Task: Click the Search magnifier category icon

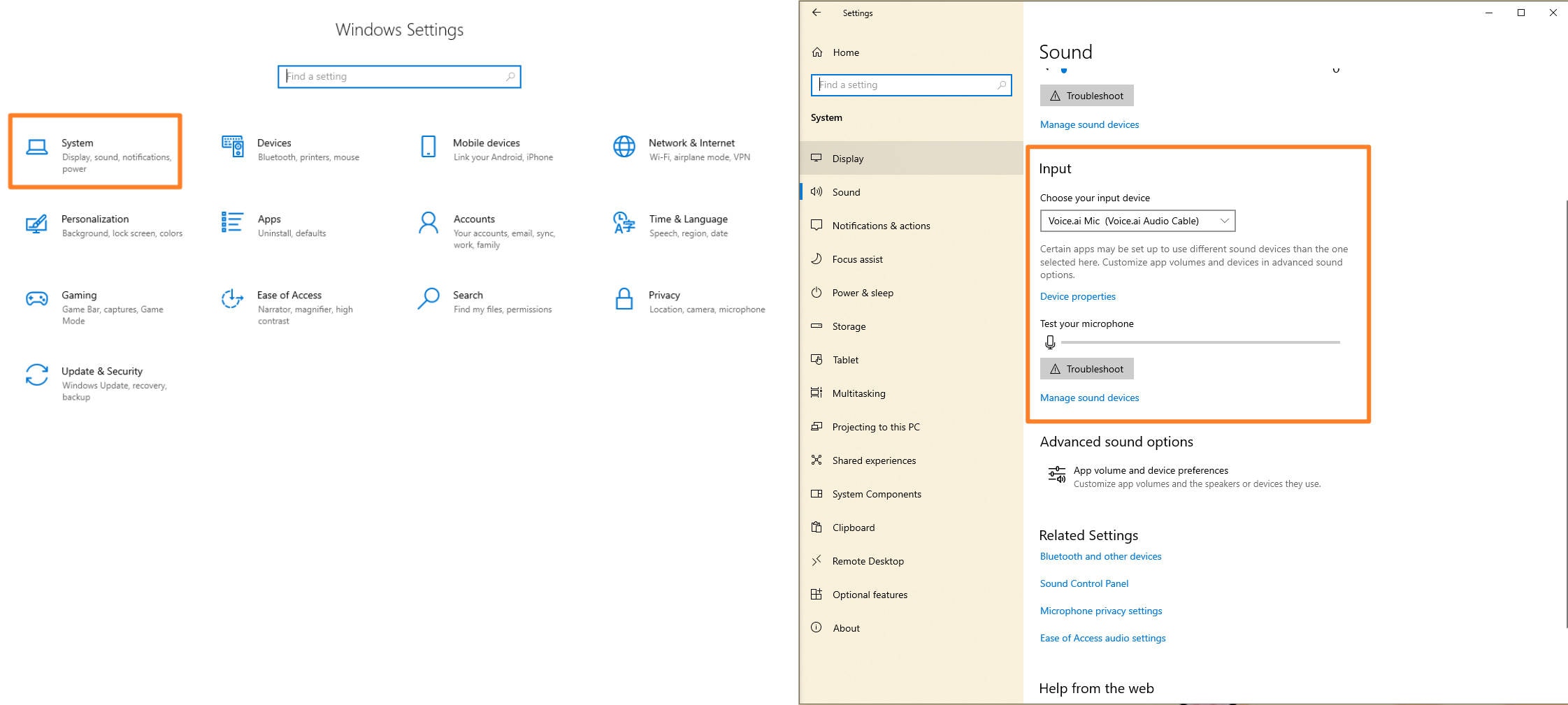Action: [x=429, y=298]
